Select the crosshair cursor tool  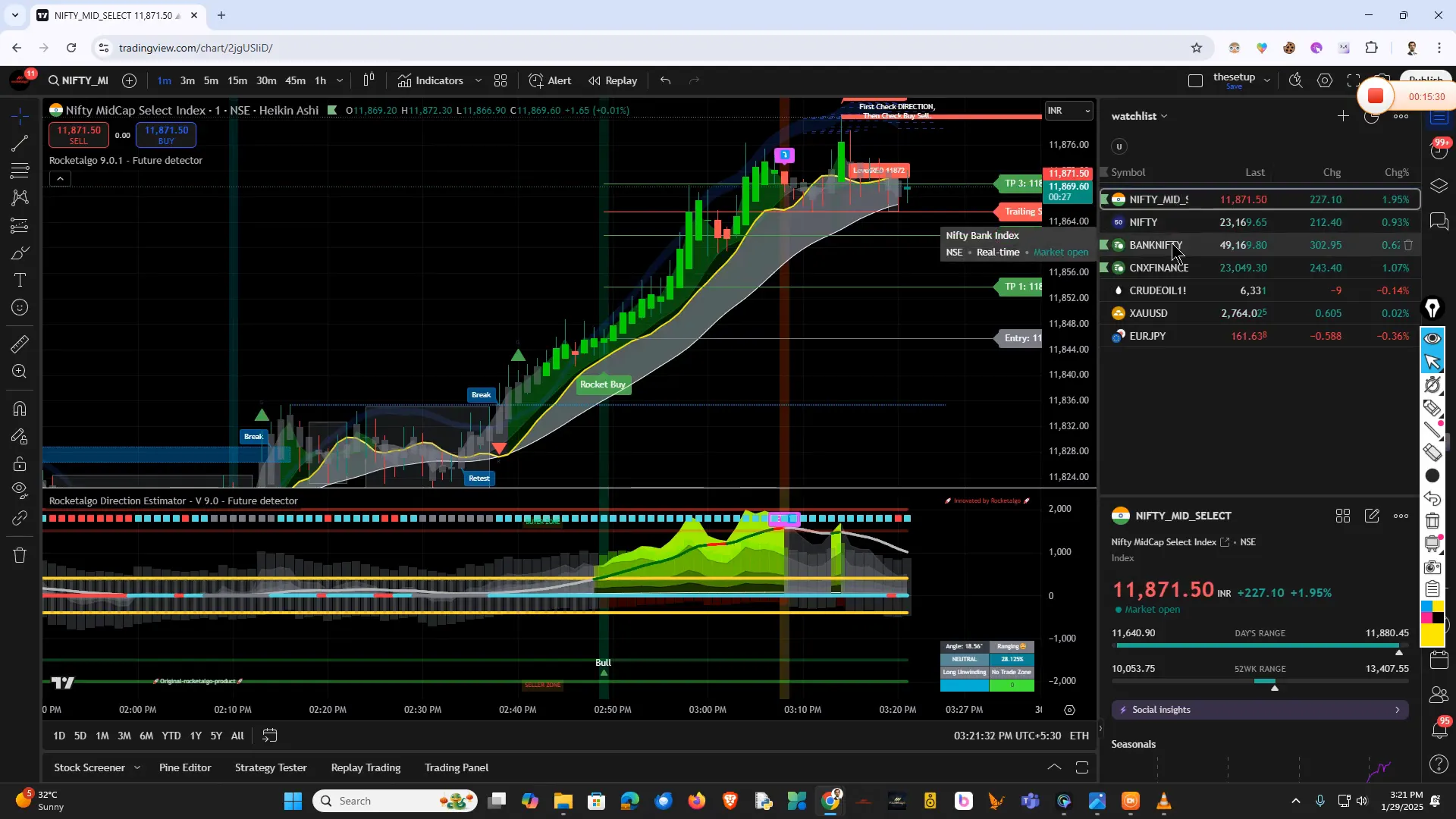[19, 116]
